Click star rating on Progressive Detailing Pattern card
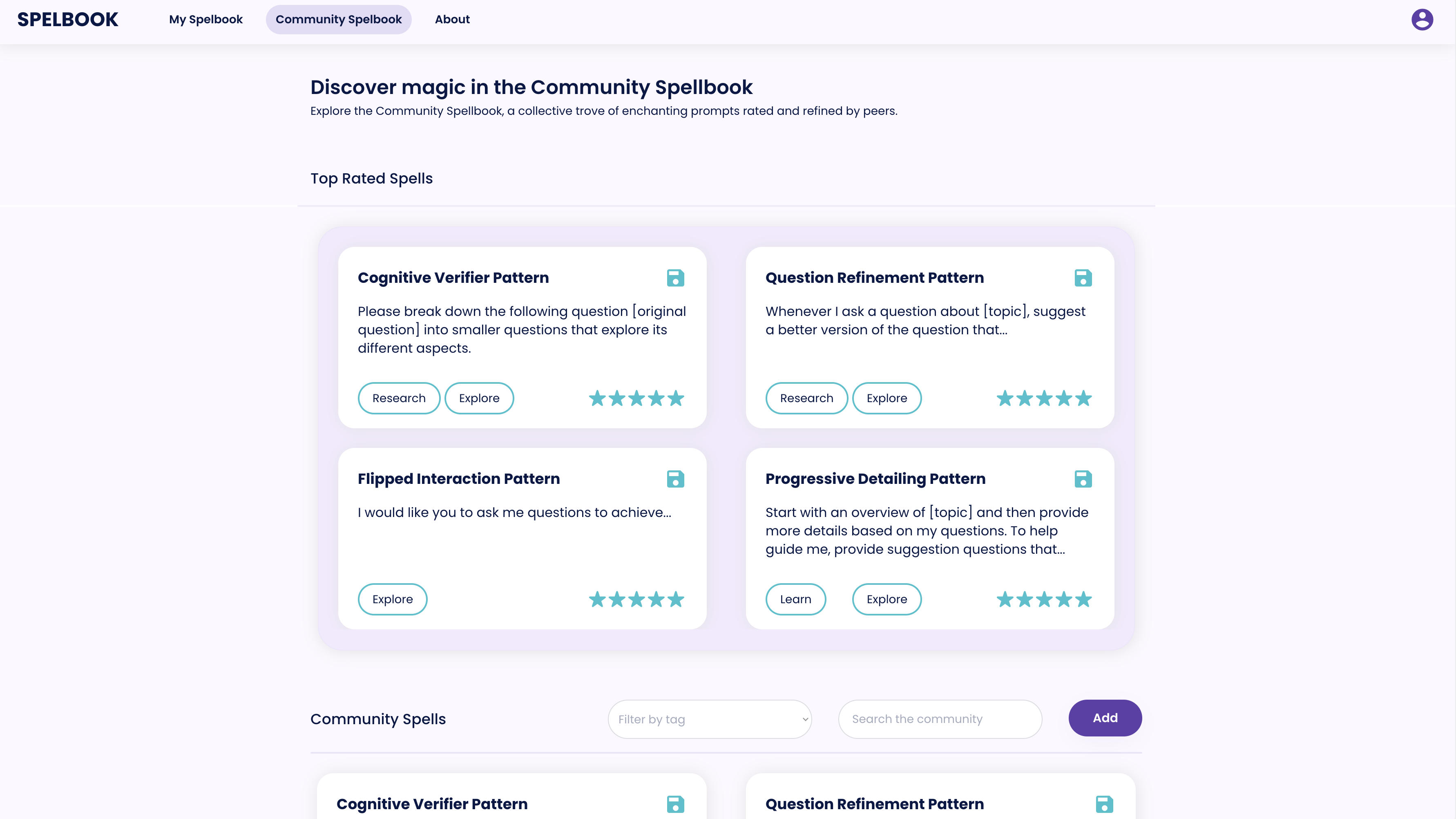Viewport: 1456px width, 819px height. (x=1044, y=599)
